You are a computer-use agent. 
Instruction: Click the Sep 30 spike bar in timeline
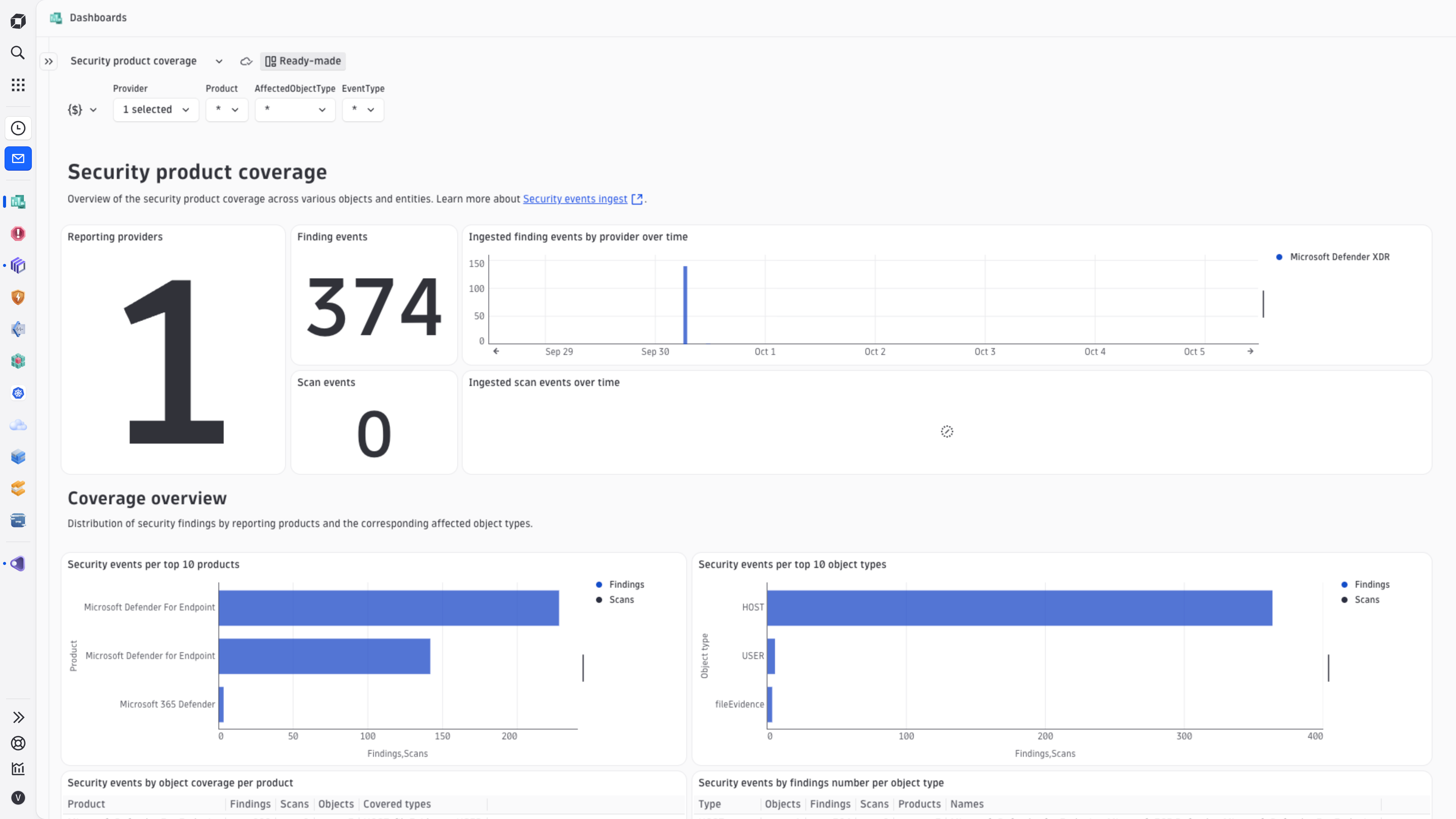tap(685, 304)
